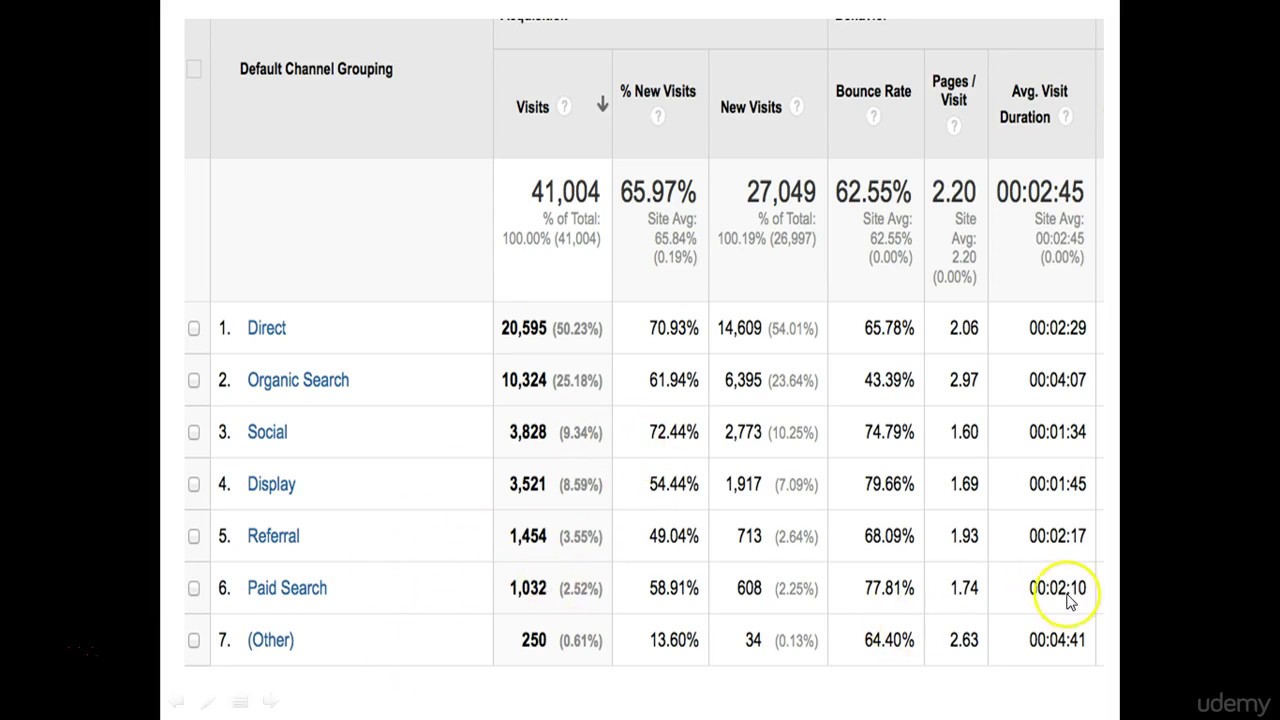Open the (Other) channel link
The image size is (1280, 720).
pyautogui.click(x=270, y=640)
